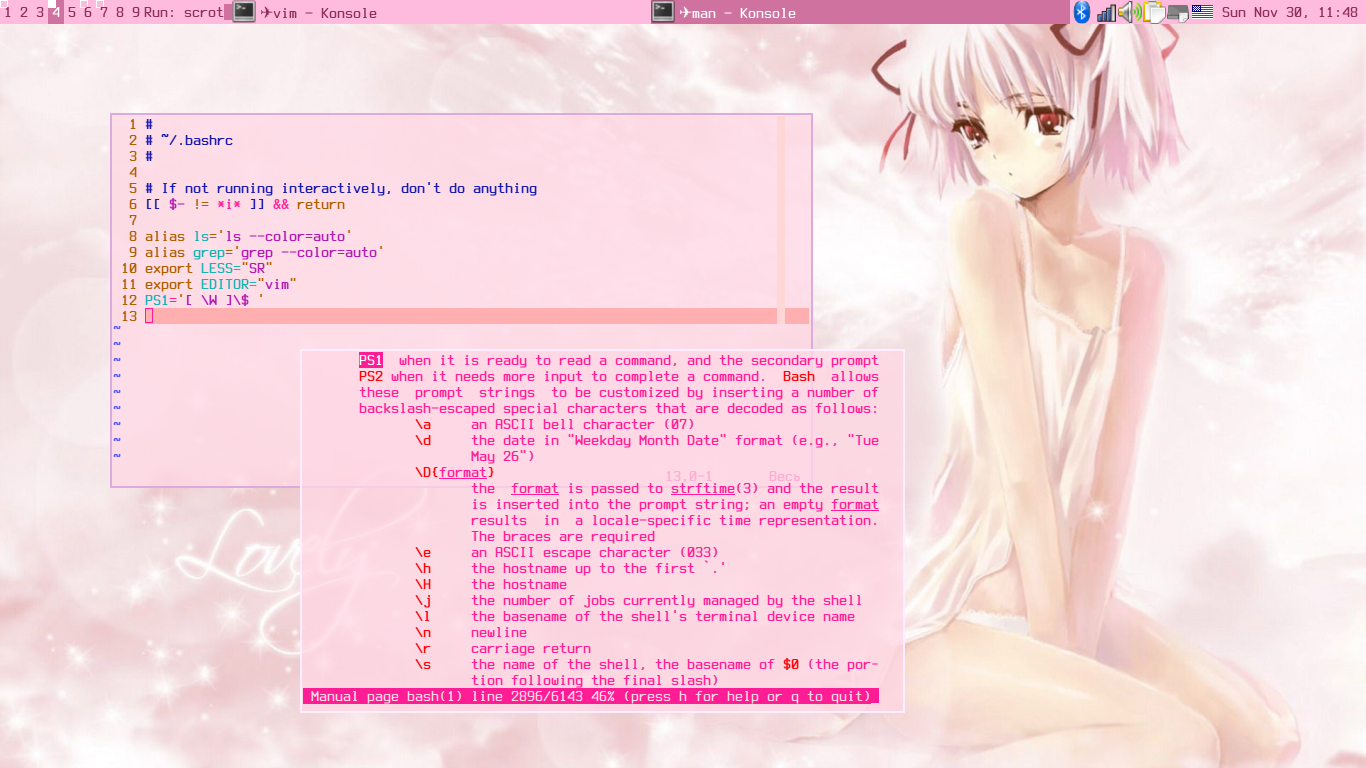Click the underlined 'strftime' reference
Image resolution: width=1366 pixels, height=768 pixels.
pyautogui.click(x=703, y=489)
